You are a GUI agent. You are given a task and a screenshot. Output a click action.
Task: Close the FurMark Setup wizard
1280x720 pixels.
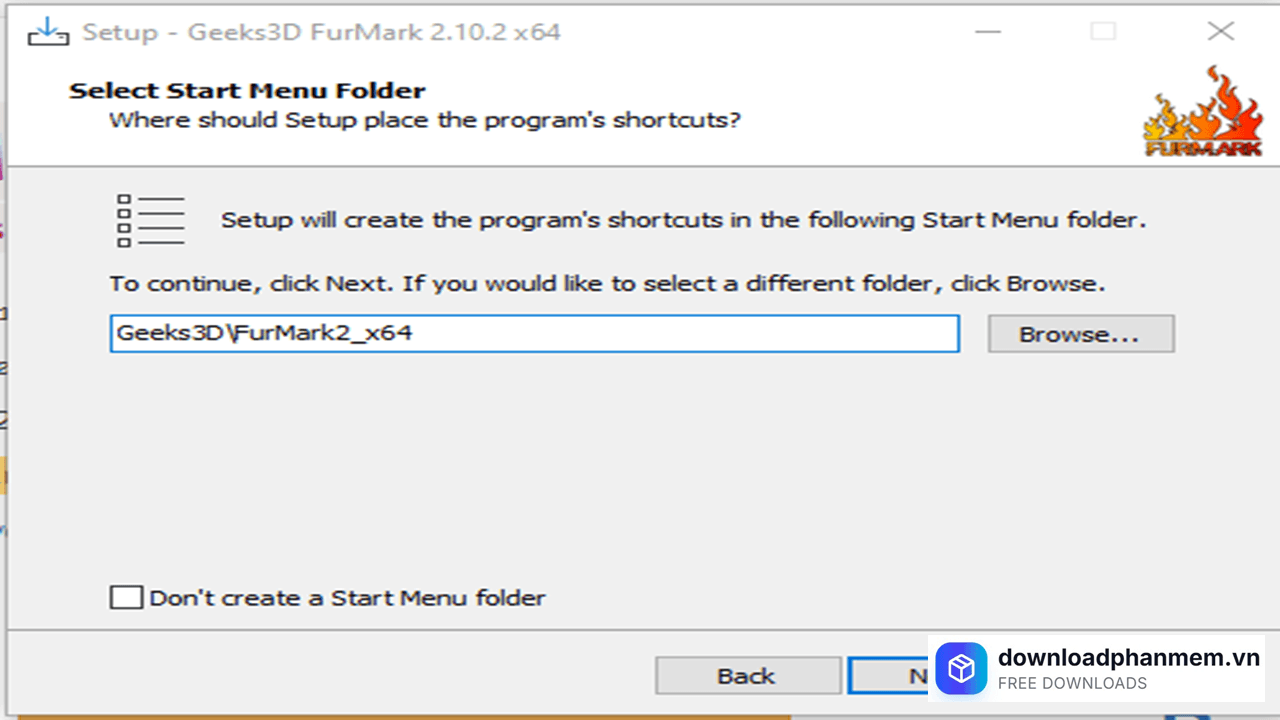pyautogui.click(x=1220, y=32)
